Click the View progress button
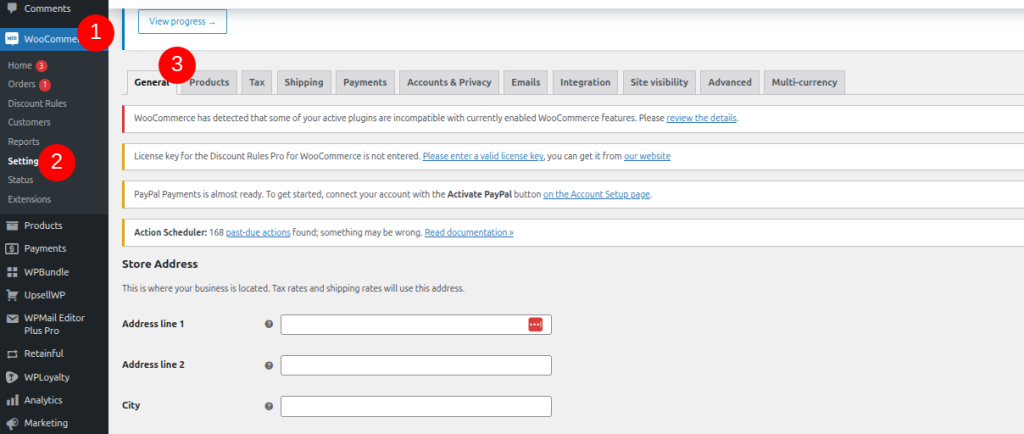This screenshot has height=434, width=1024. (x=182, y=22)
